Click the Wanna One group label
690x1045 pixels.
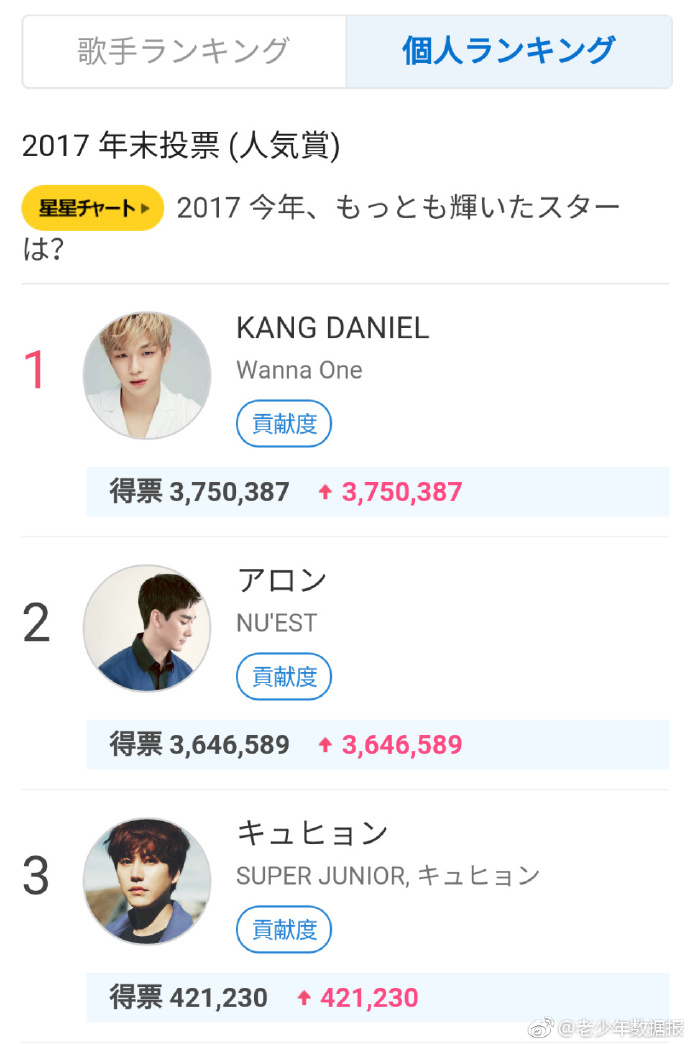[299, 370]
